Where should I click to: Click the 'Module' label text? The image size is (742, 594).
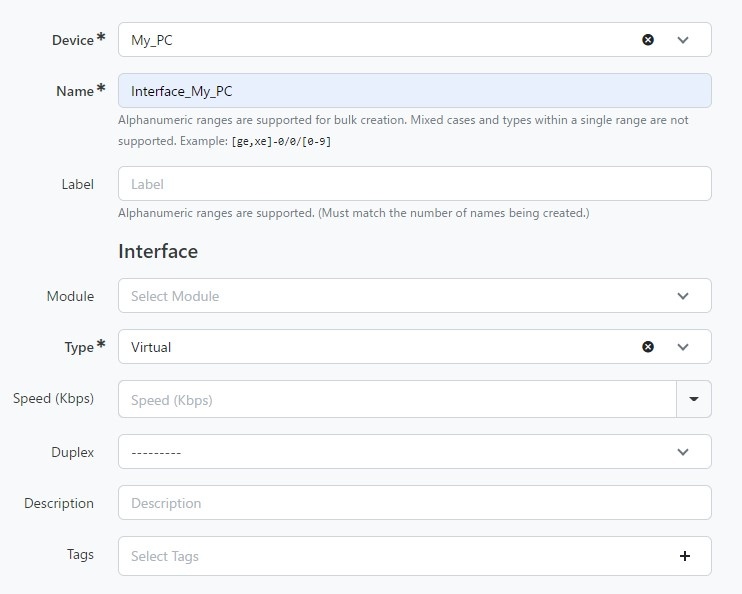tap(71, 296)
